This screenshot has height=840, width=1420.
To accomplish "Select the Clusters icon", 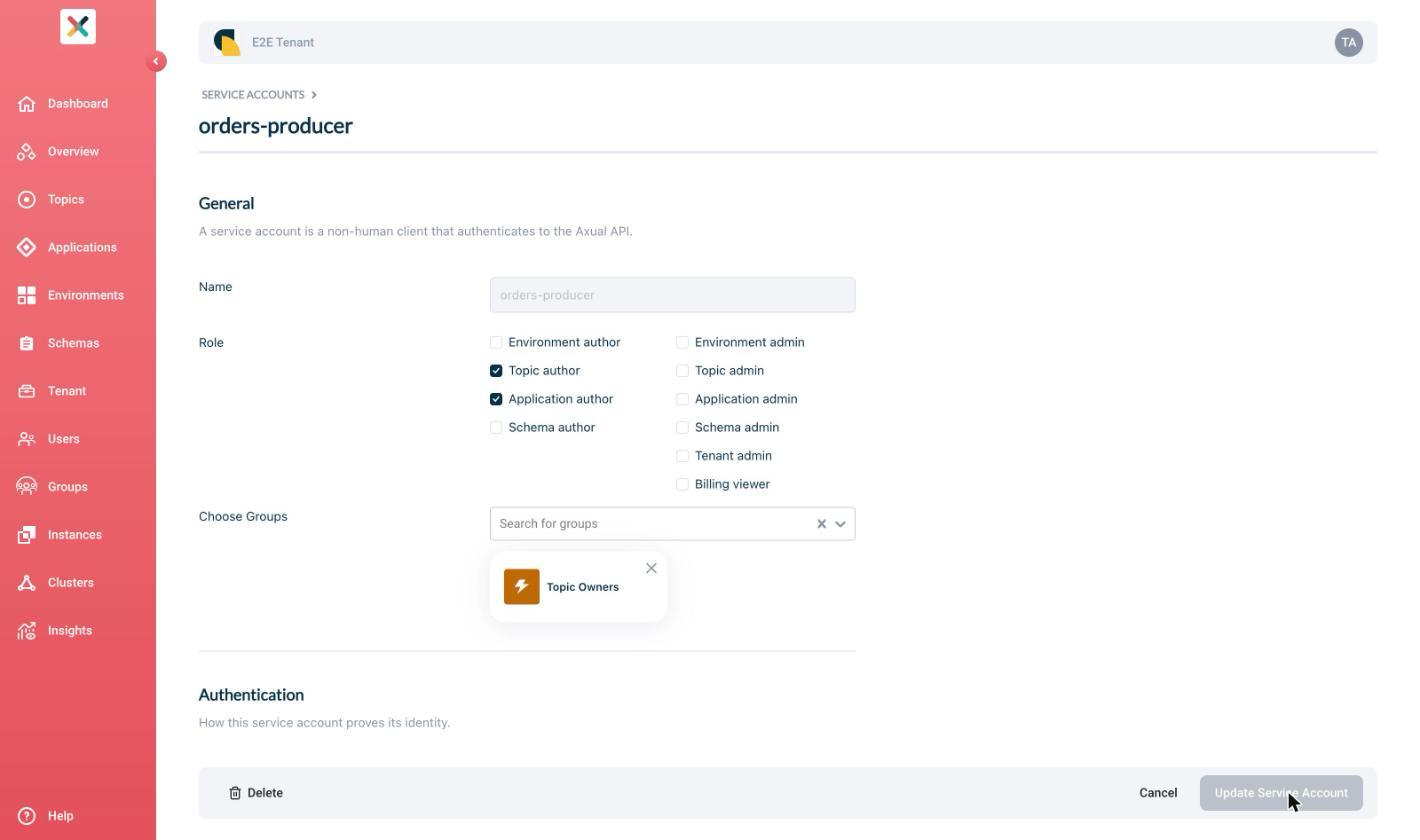I will 27,583.
